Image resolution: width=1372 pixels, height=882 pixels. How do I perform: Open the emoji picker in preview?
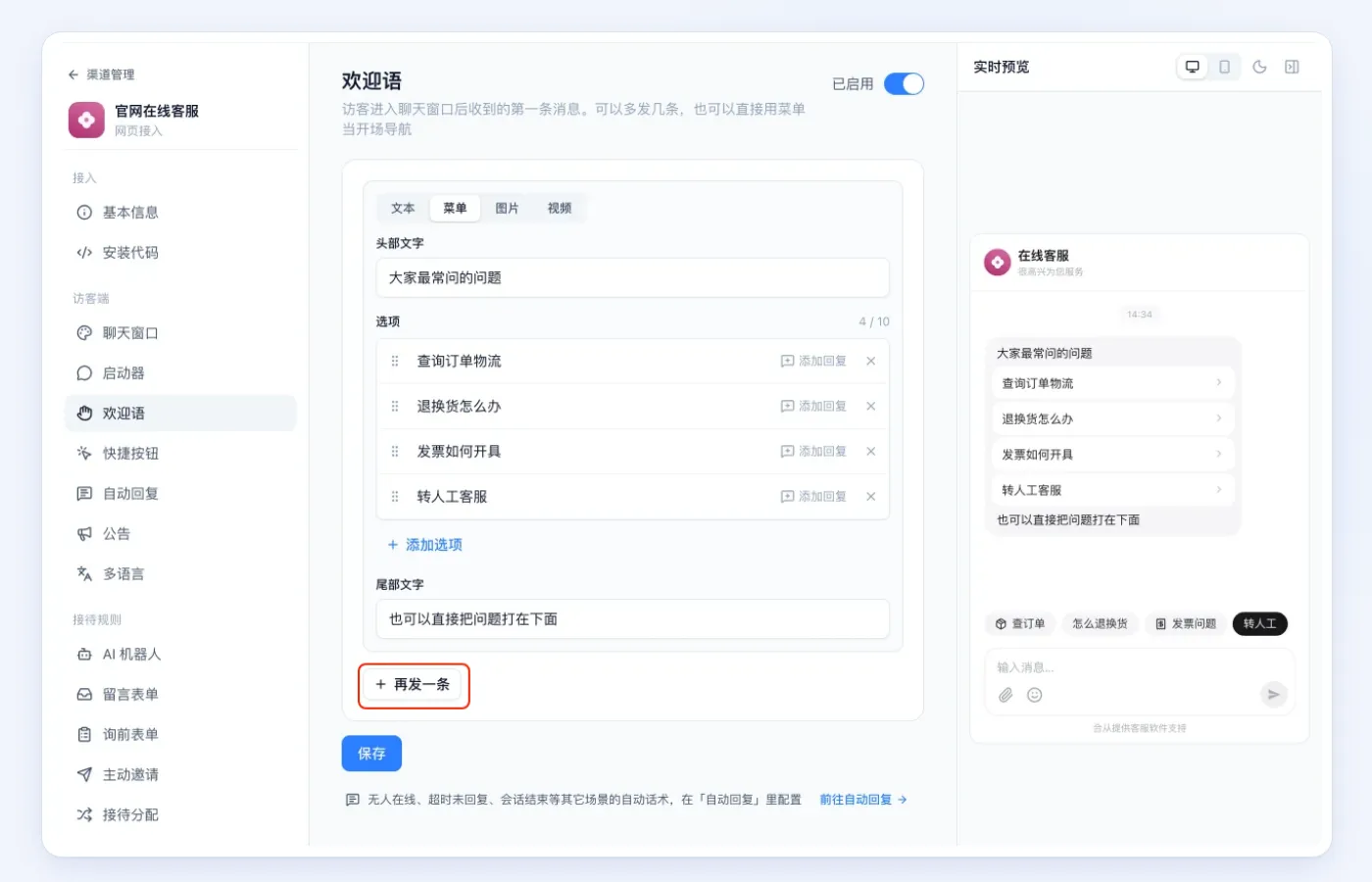pyautogui.click(x=1034, y=695)
